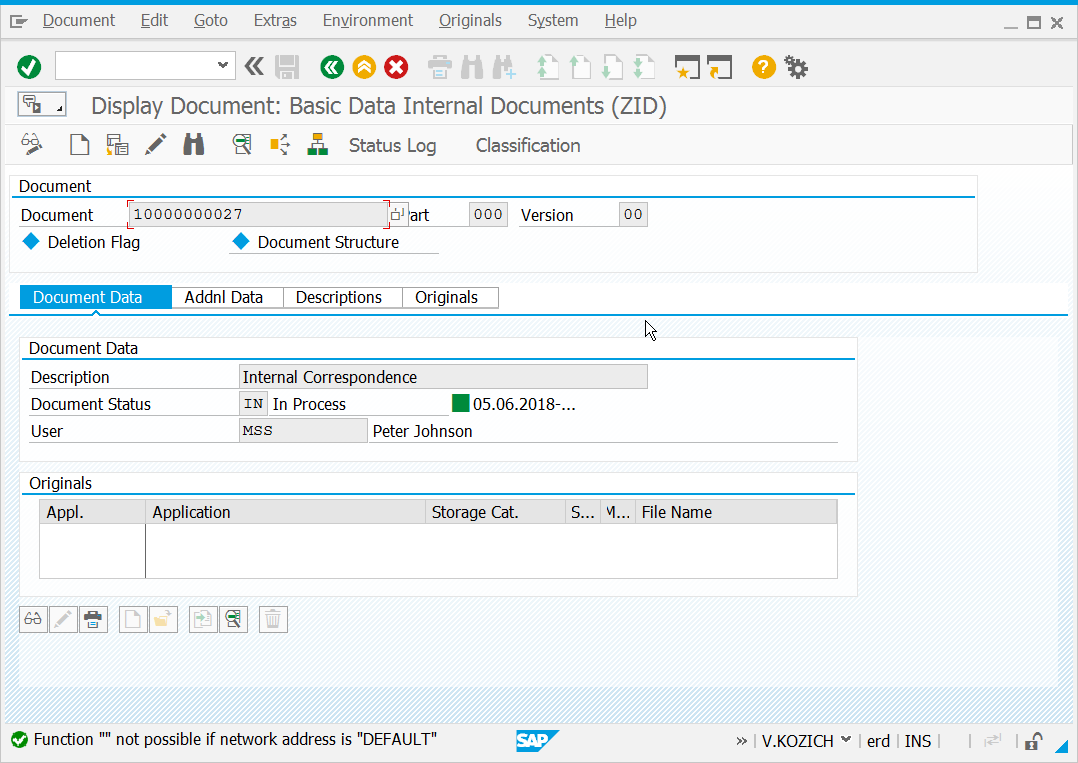
Task: Click the Print icon in toolbar
Action: (440, 67)
